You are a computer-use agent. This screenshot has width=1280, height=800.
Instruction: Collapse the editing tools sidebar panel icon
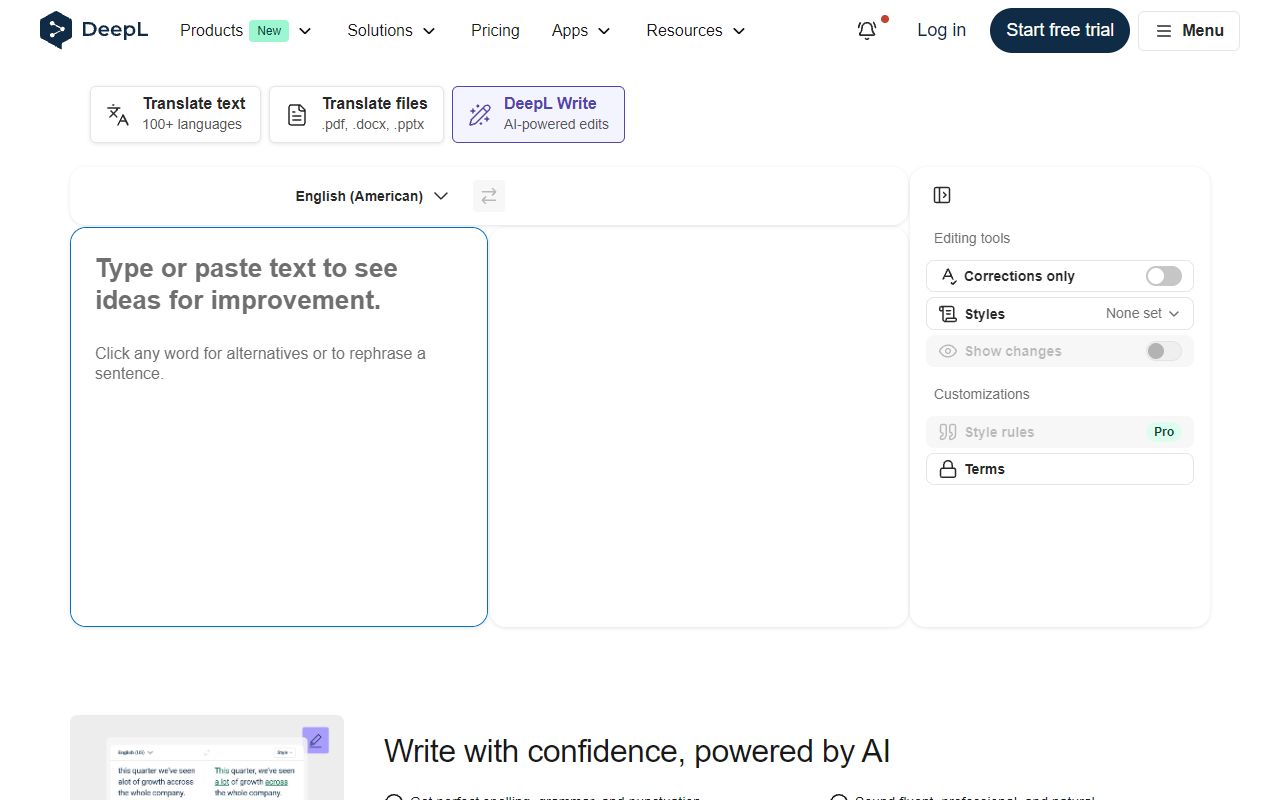point(941,195)
